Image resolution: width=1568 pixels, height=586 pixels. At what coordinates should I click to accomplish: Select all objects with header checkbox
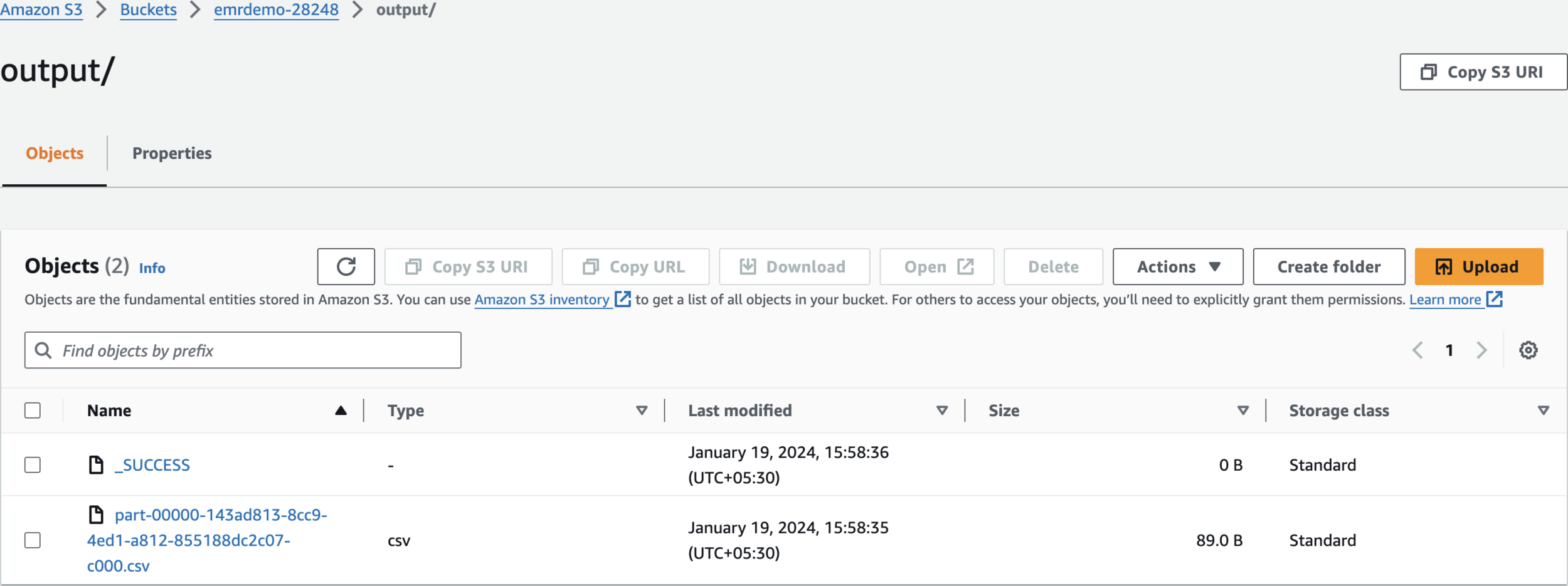click(33, 411)
